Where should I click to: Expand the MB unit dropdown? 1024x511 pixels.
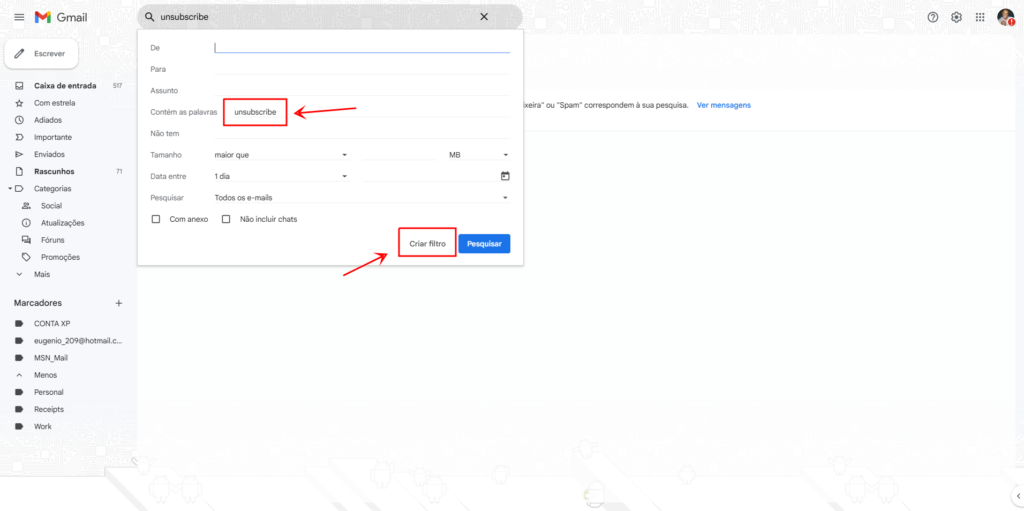click(x=479, y=155)
